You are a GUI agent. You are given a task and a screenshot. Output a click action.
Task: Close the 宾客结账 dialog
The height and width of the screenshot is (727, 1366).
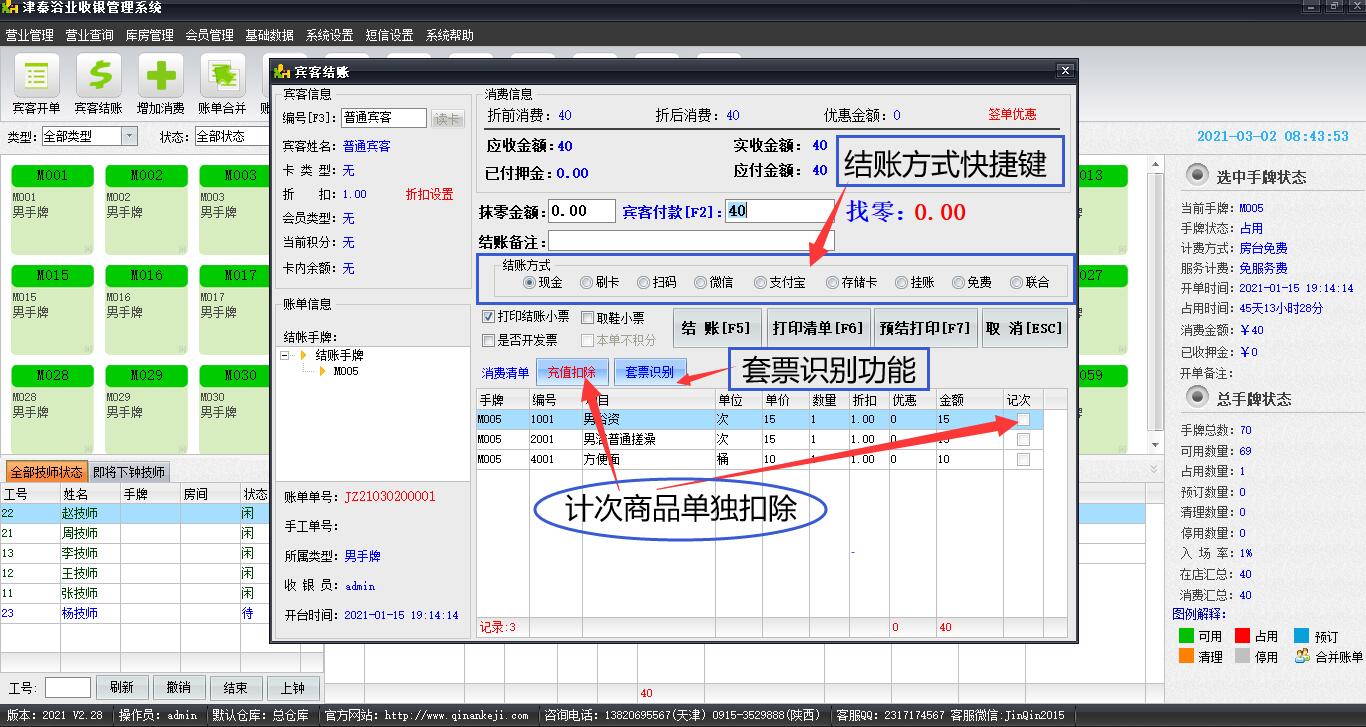click(1065, 71)
